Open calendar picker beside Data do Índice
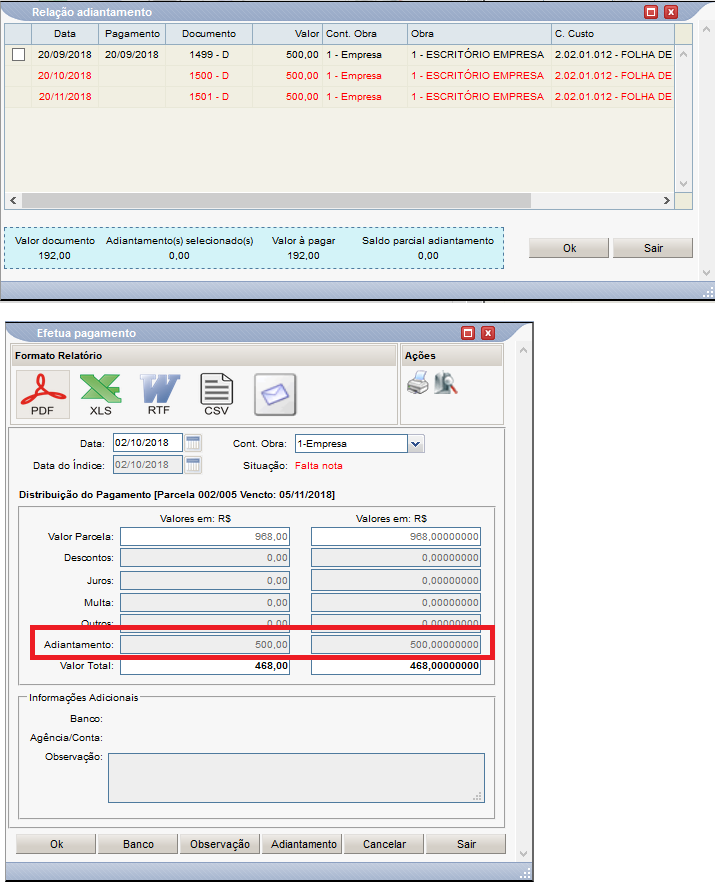Screen dimensions: 718x885 pyautogui.click(x=193, y=465)
